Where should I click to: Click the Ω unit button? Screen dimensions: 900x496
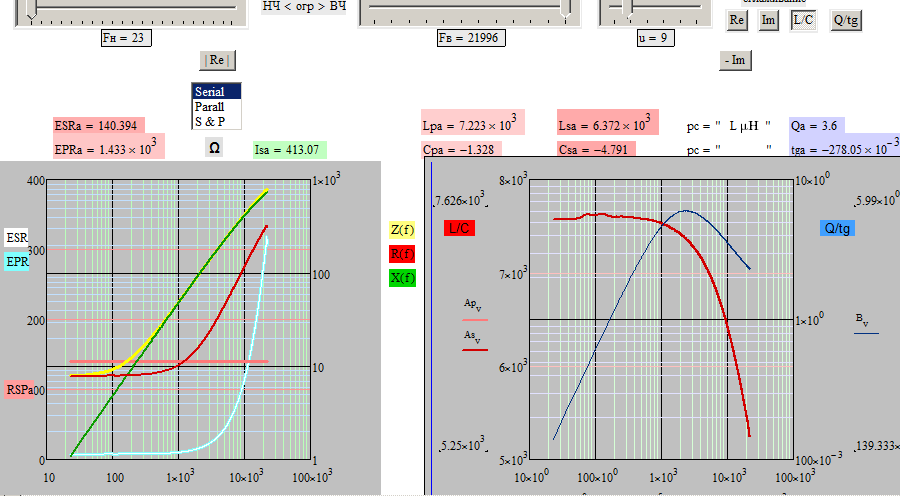click(x=214, y=148)
